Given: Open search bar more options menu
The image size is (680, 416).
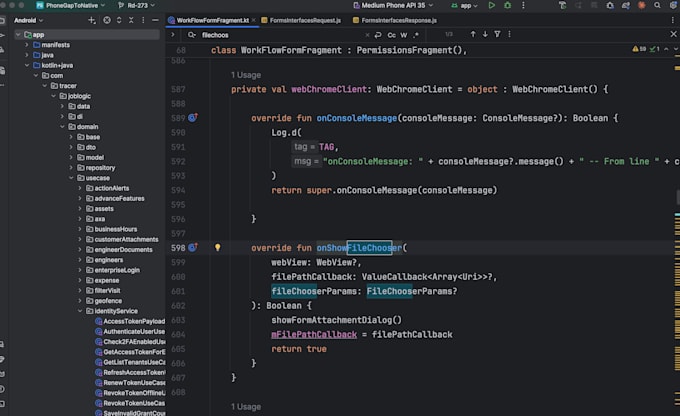Looking at the screenshot, I should [x=509, y=34].
